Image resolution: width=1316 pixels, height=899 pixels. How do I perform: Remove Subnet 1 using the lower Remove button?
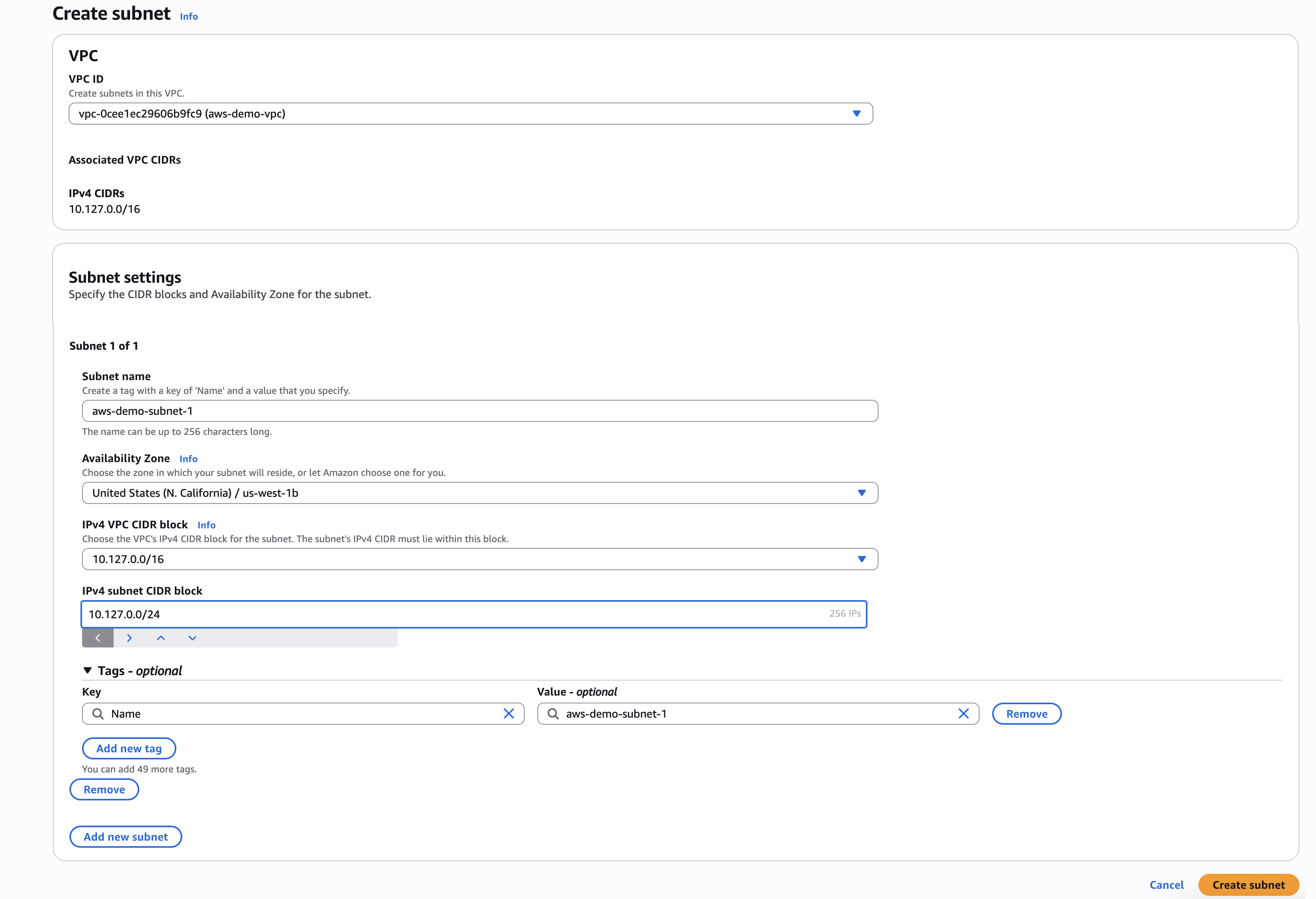coord(104,790)
